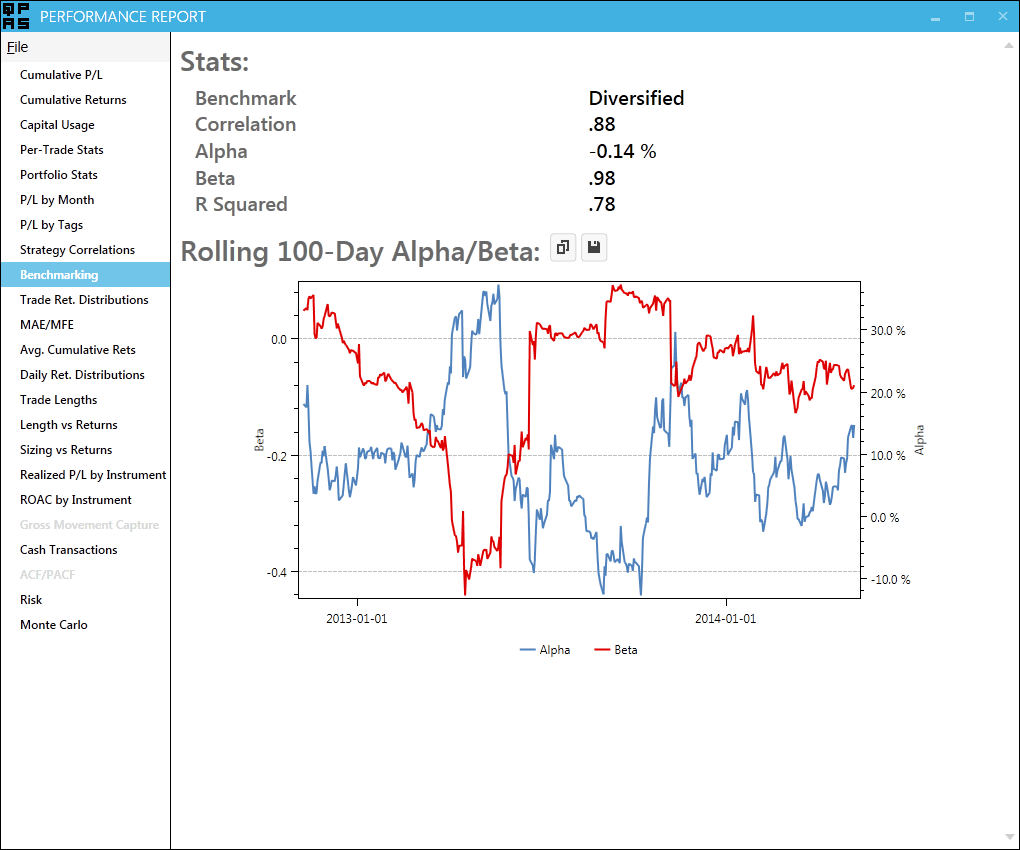Viewport: 1020px width, 850px height.
Task: Go to the Risk section
Action: 31,600
